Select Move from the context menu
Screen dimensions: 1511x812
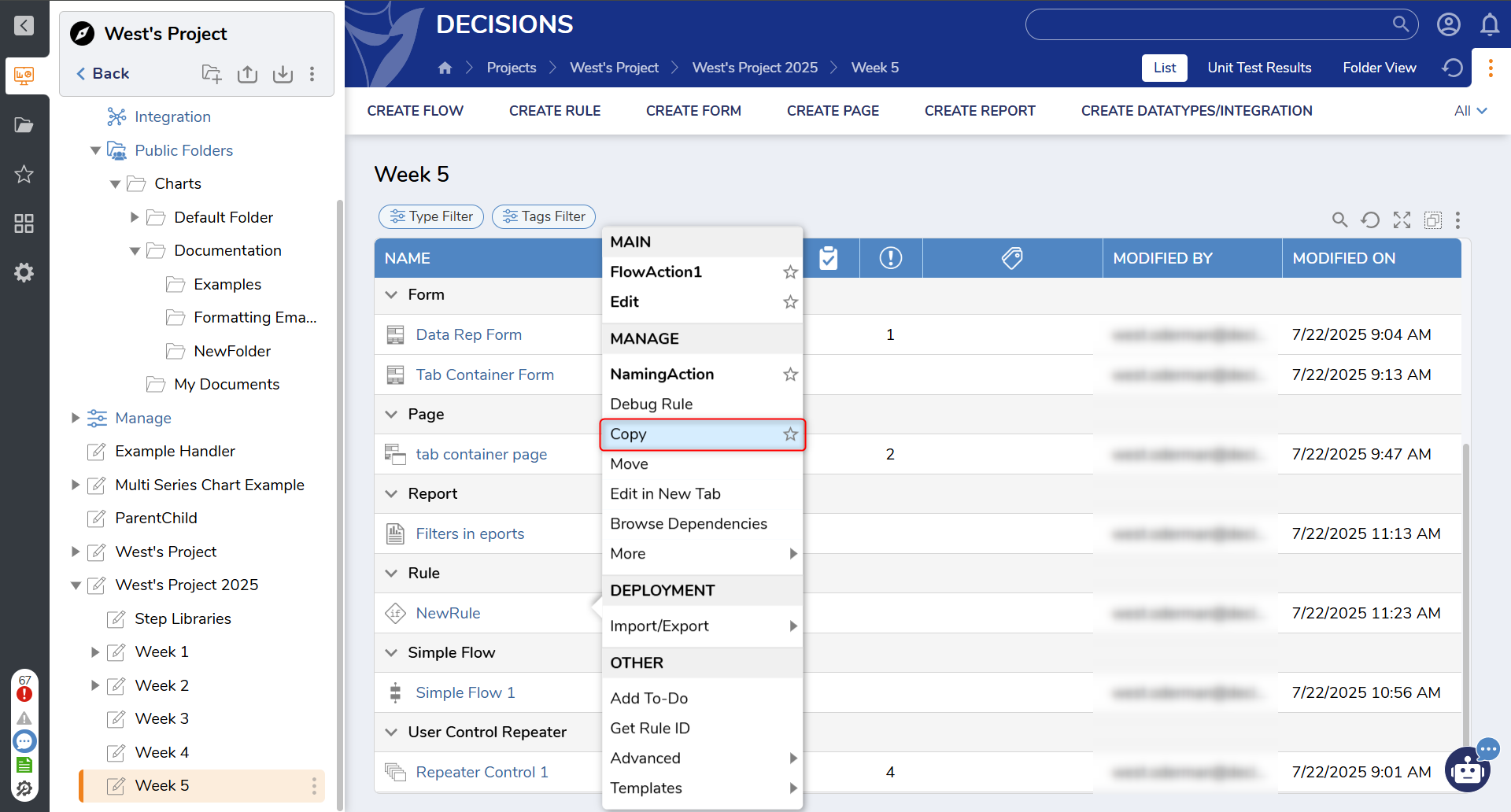tap(629, 464)
